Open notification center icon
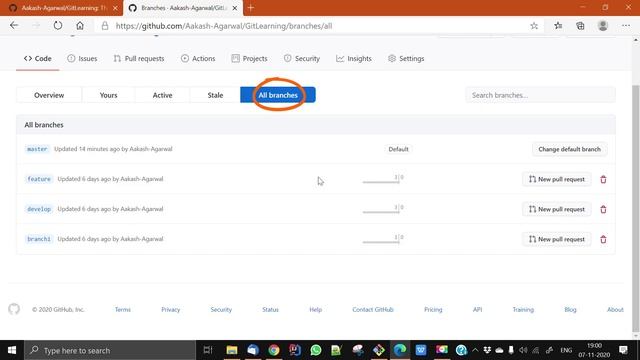The height and width of the screenshot is (360, 640). pyautogui.click(x=623, y=350)
